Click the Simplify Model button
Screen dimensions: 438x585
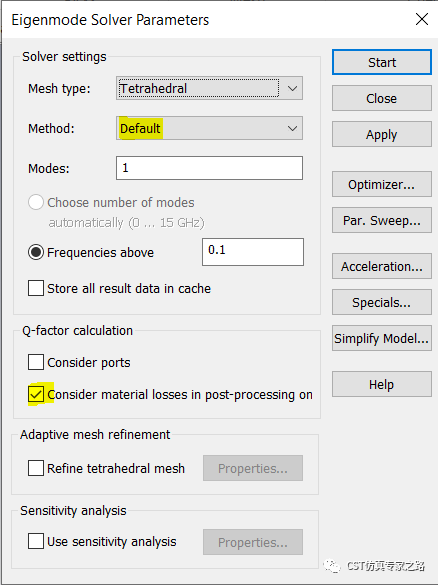coord(382,338)
